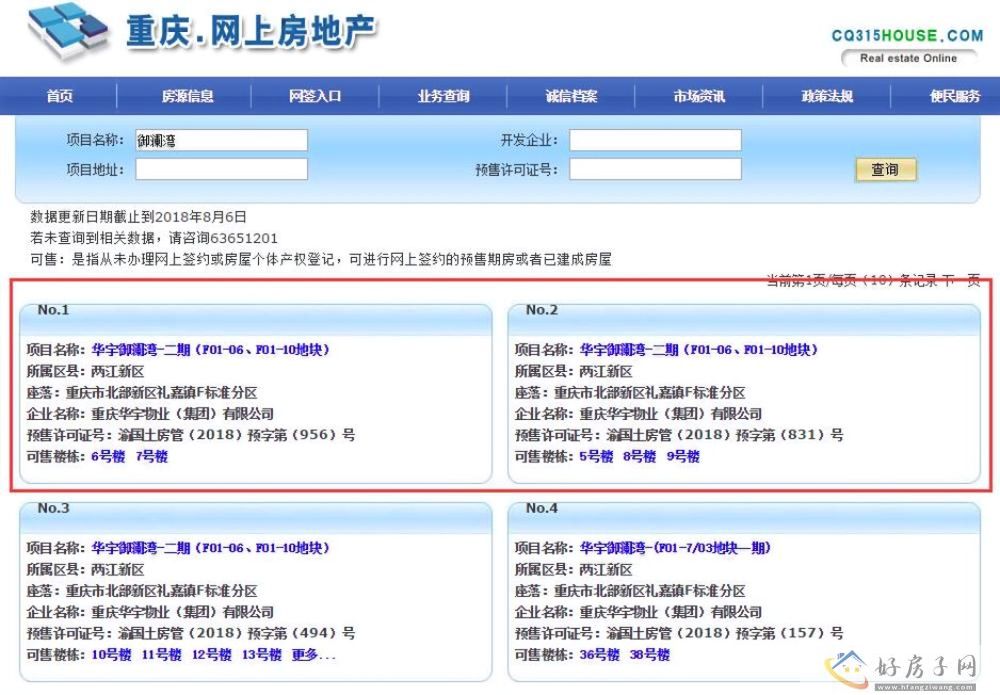
Task: Open the 首页 home menu
Action: (60, 97)
